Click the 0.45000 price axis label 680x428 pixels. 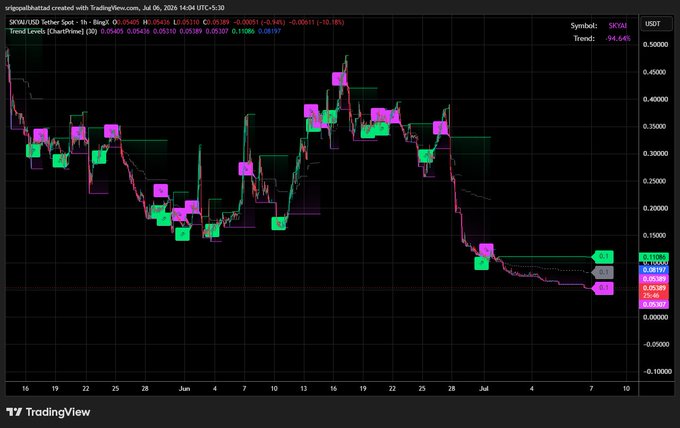[x=655, y=72]
